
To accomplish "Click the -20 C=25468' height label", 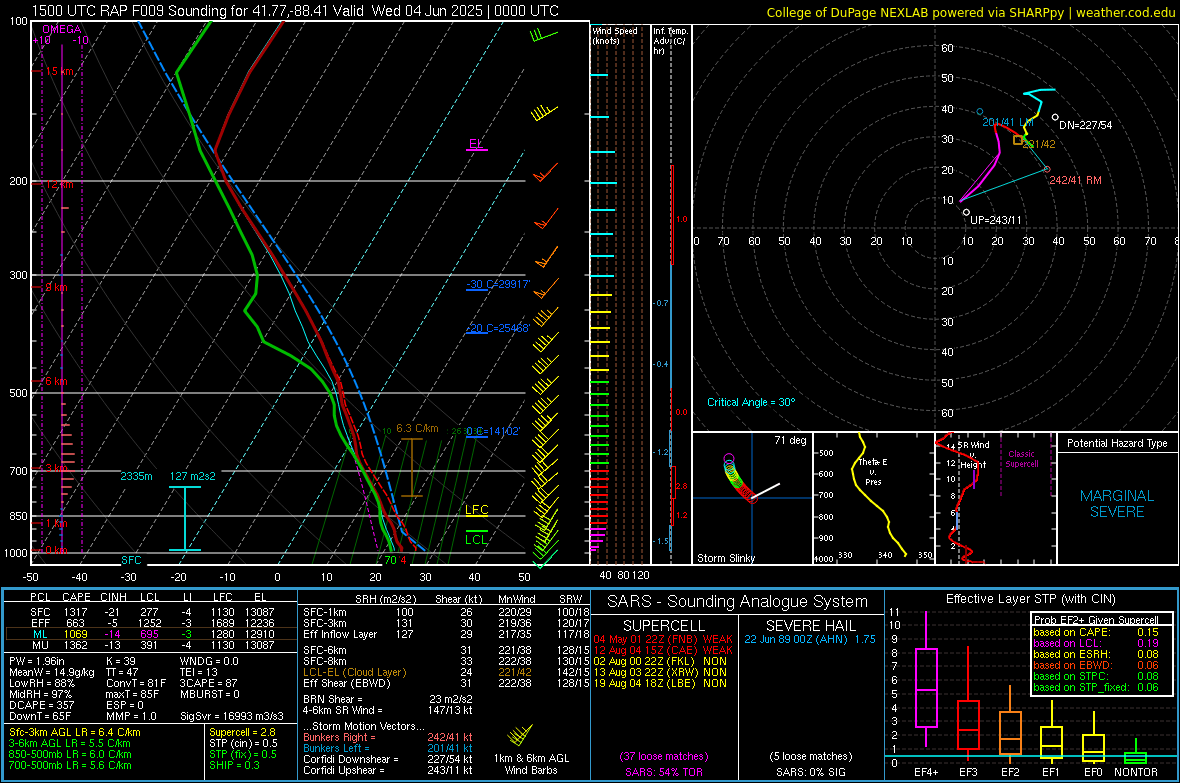I will tap(498, 328).
